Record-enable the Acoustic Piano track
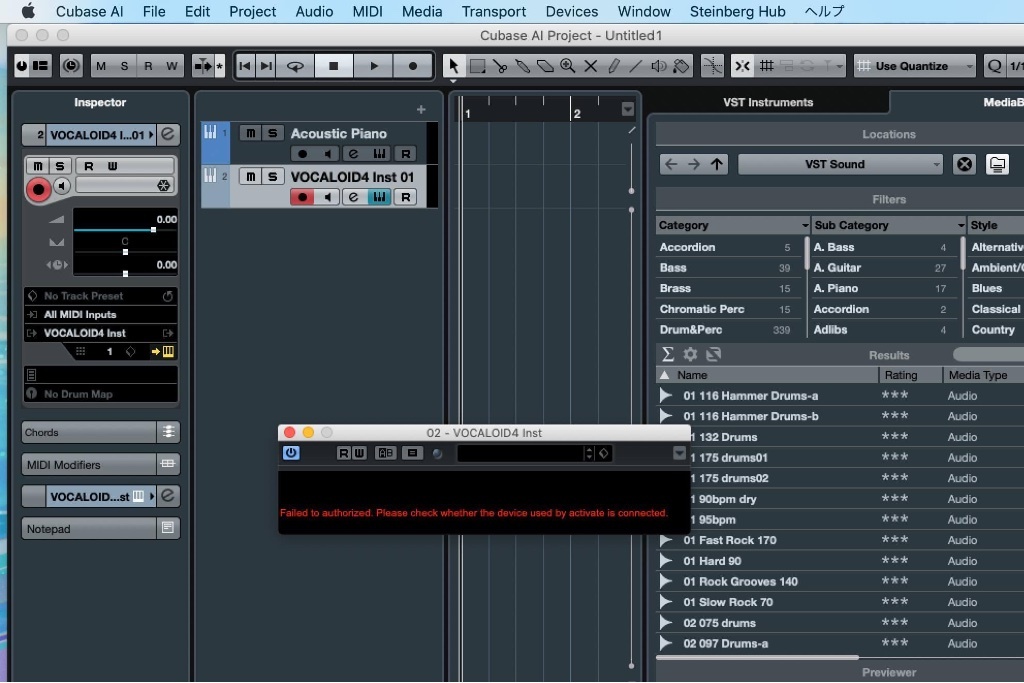 (x=302, y=154)
